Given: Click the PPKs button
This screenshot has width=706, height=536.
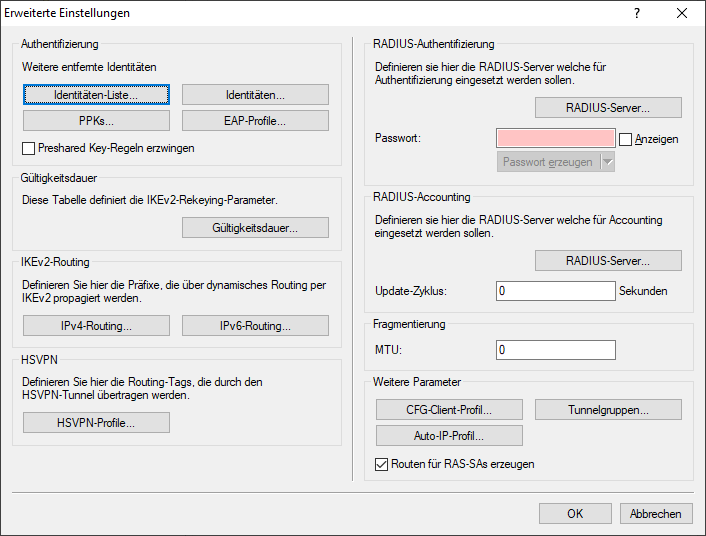Looking at the screenshot, I should point(96,121).
